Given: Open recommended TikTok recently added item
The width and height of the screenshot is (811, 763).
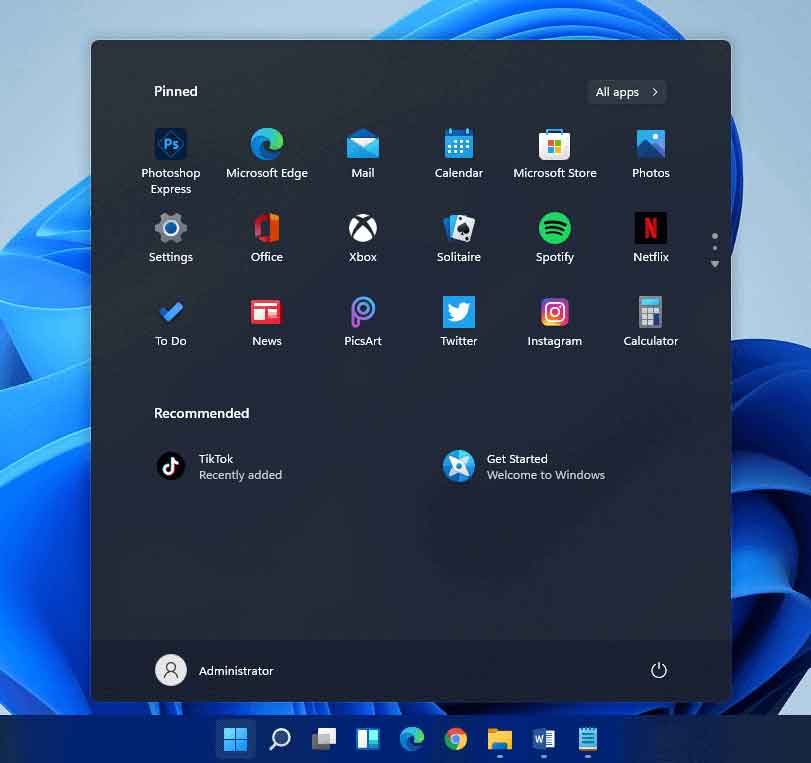Looking at the screenshot, I should [x=220, y=466].
